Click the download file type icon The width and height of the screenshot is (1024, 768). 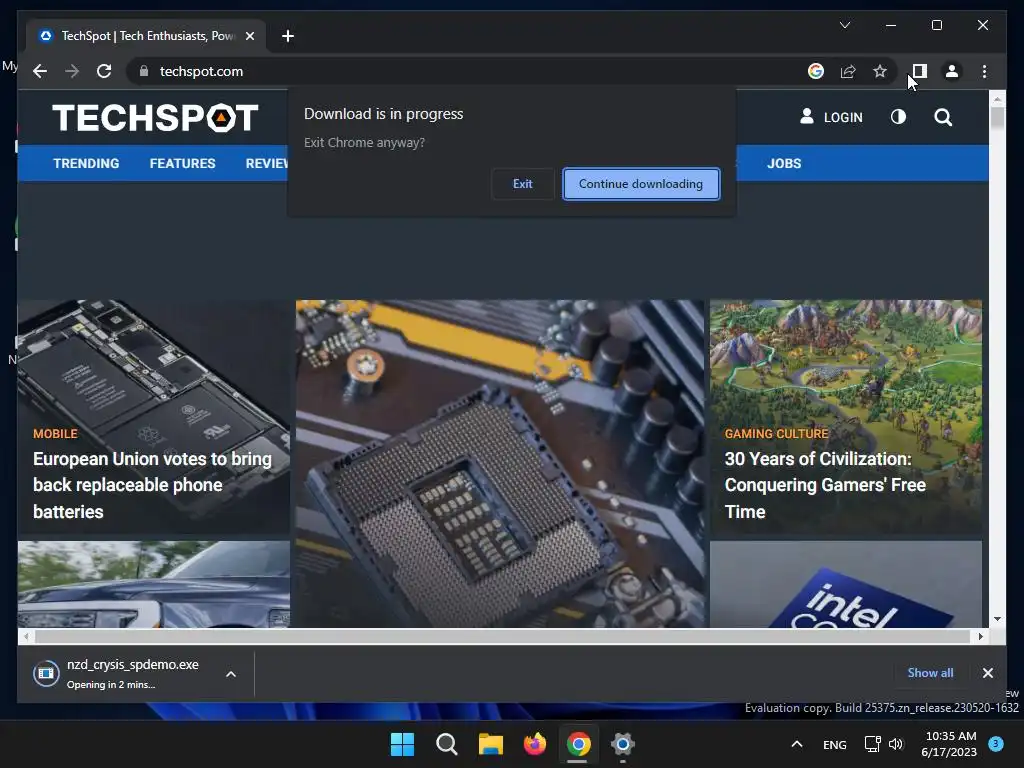[x=46, y=673]
